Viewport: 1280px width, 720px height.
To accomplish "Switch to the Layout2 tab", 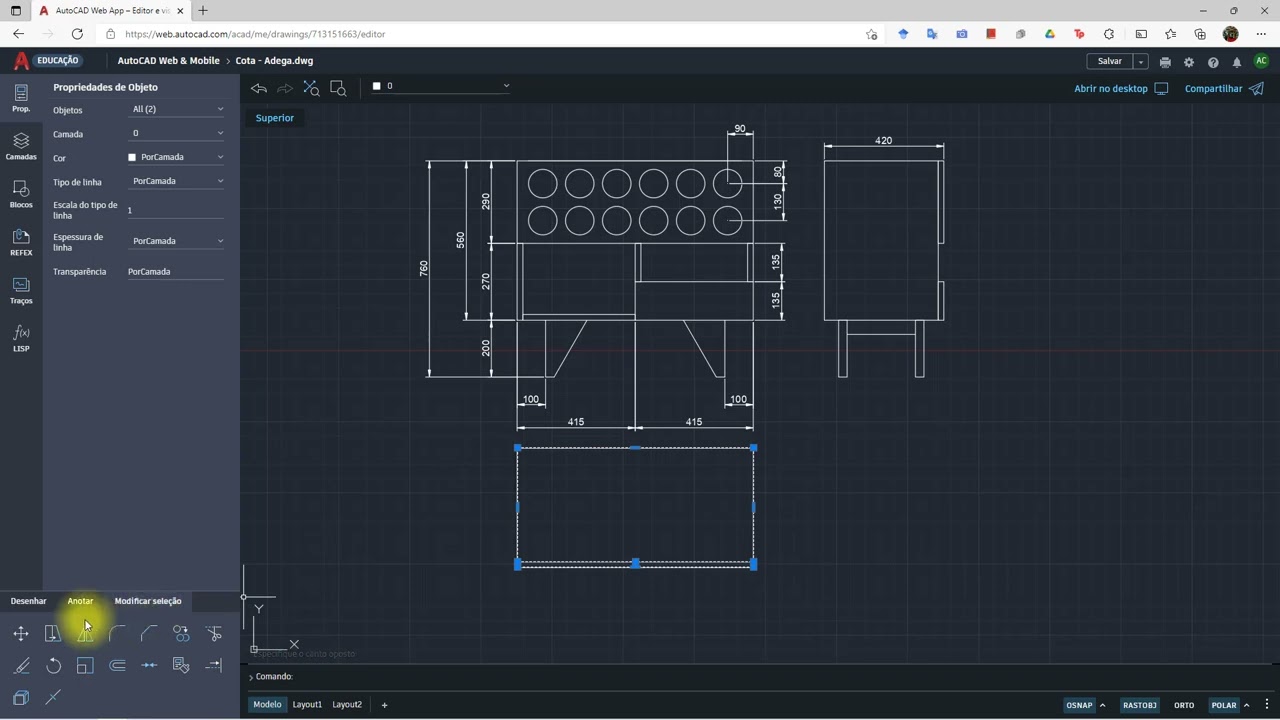I will pos(347,705).
